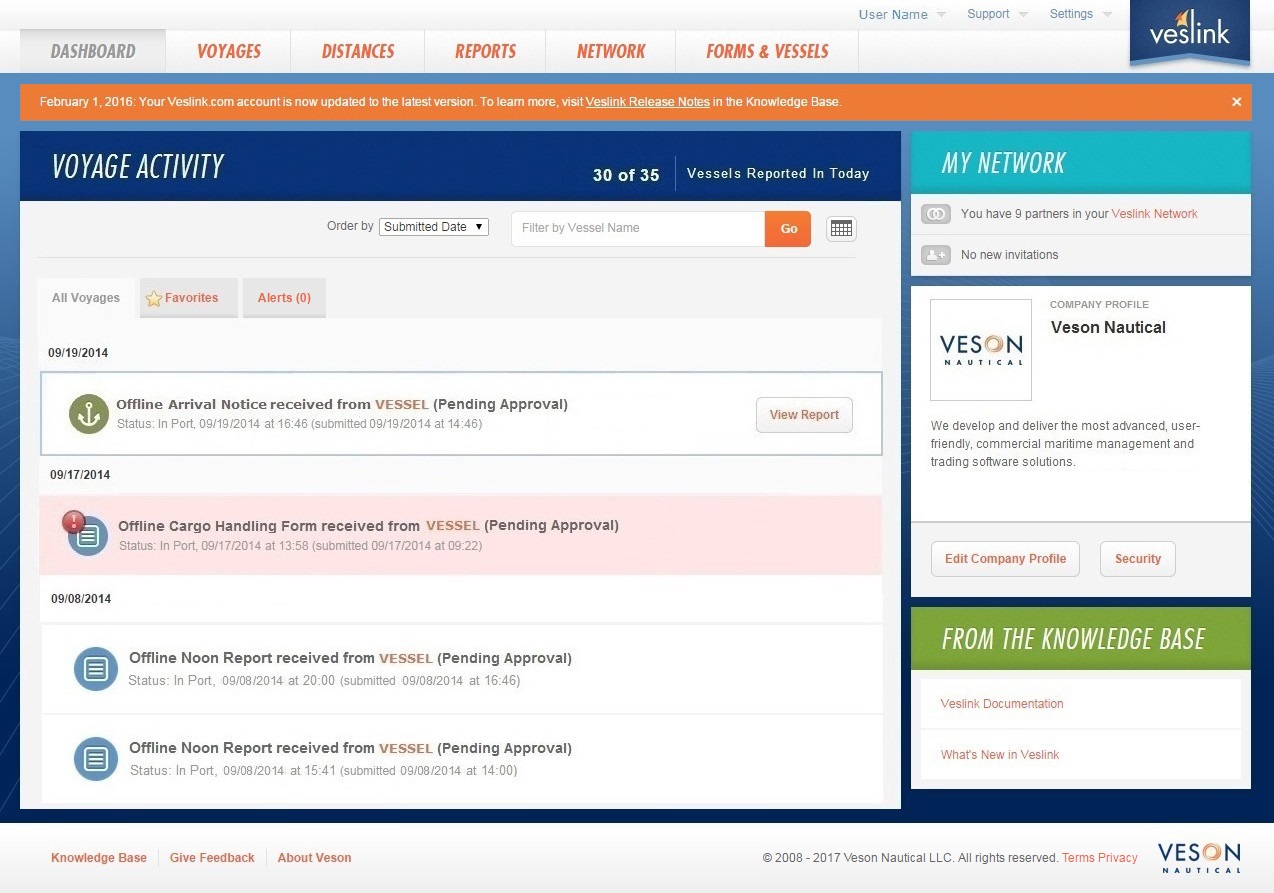Click the Cargo Handling Form alert icon
This screenshot has width=1274, height=893.
(74, 521)
